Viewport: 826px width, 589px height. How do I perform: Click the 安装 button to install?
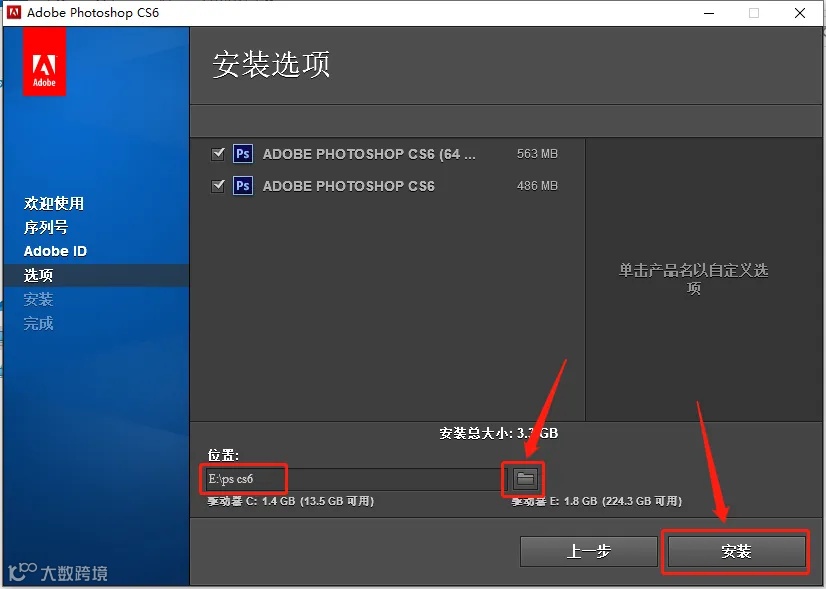coord(736,551)
